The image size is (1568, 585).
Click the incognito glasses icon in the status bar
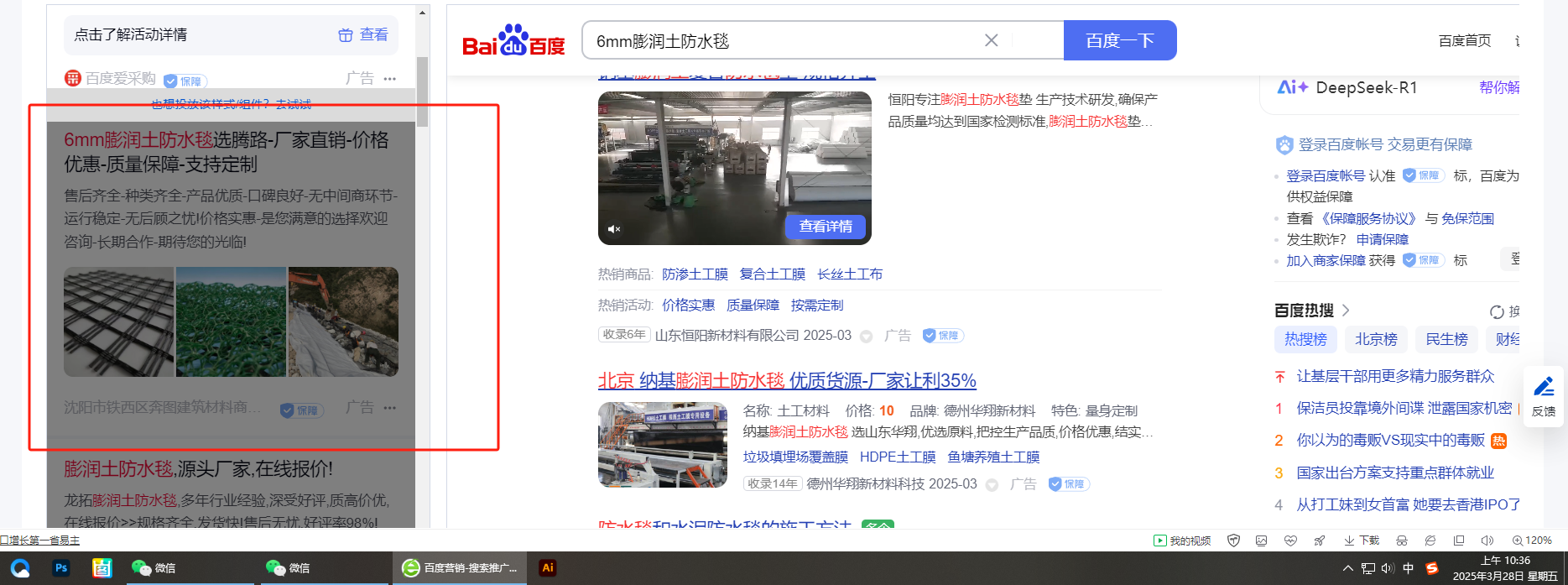point(1402,541)
